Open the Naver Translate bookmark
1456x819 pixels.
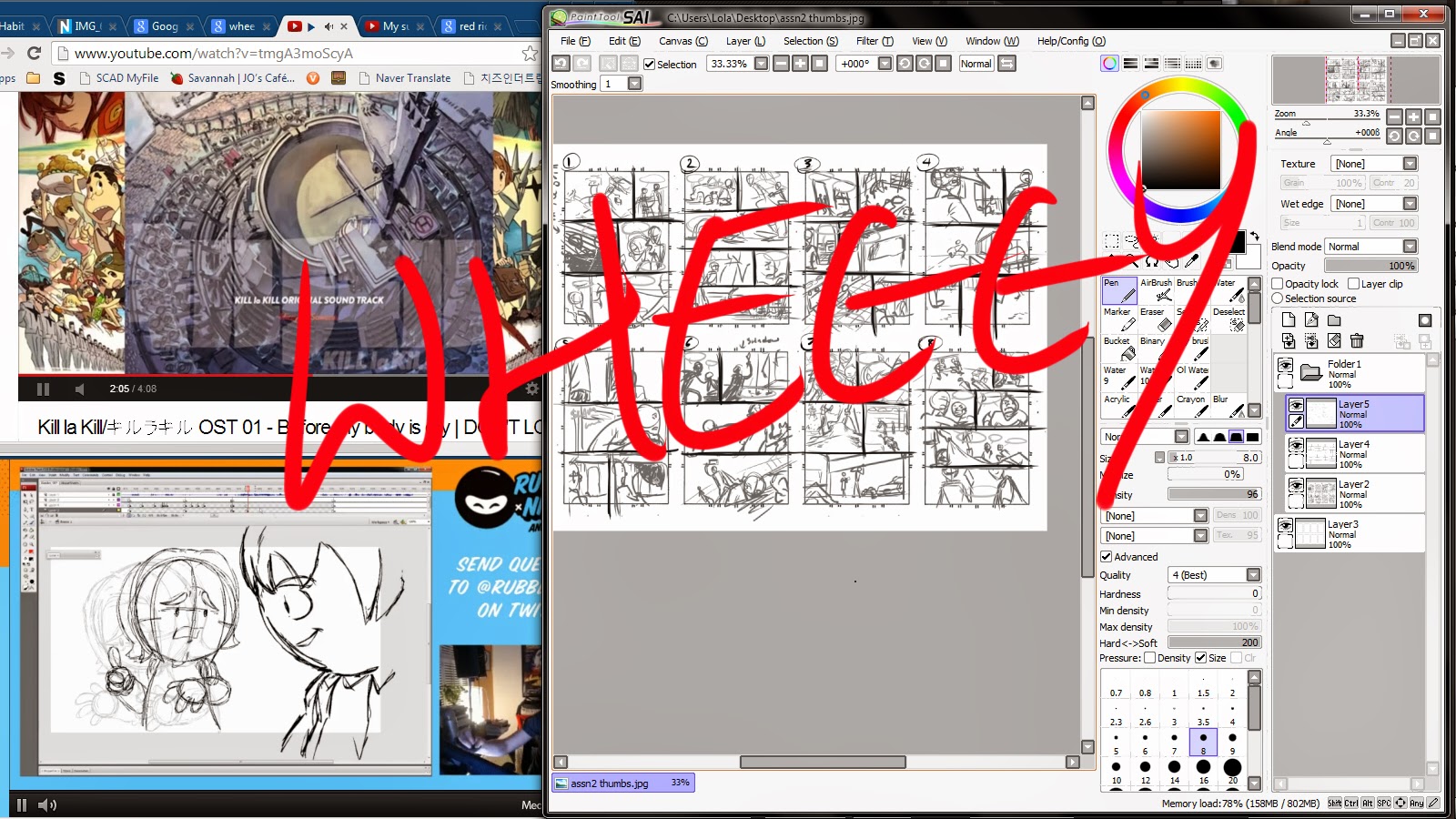pyautogui.click(x=405, y=78)
